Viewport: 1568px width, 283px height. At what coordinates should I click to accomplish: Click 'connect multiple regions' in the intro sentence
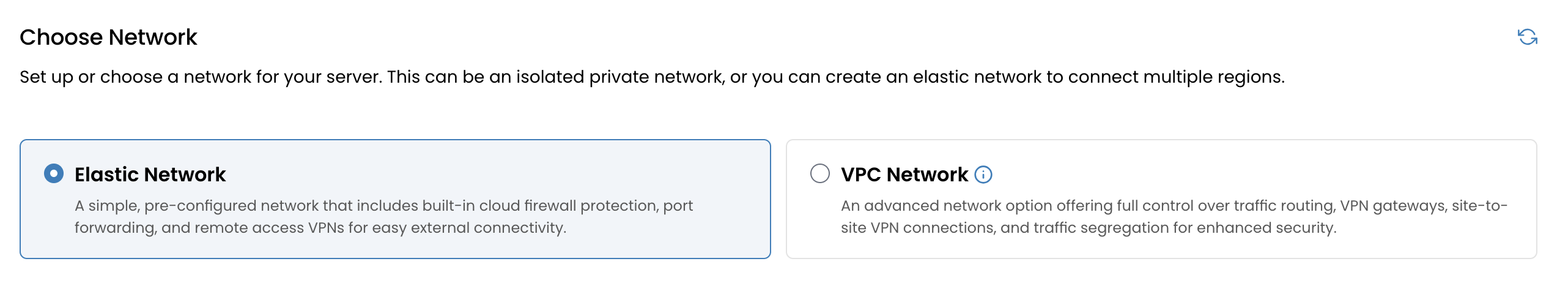tap(1175, 77)
